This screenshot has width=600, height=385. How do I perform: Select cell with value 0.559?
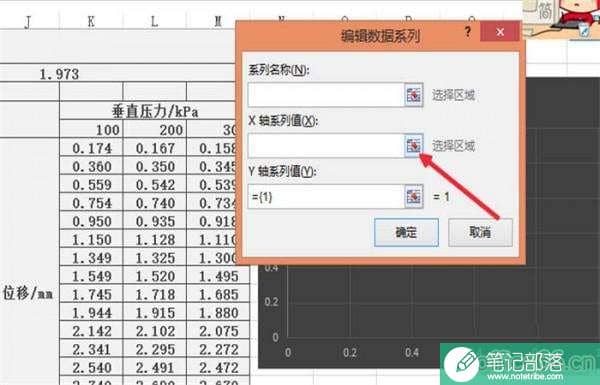[x=91, y=184]
